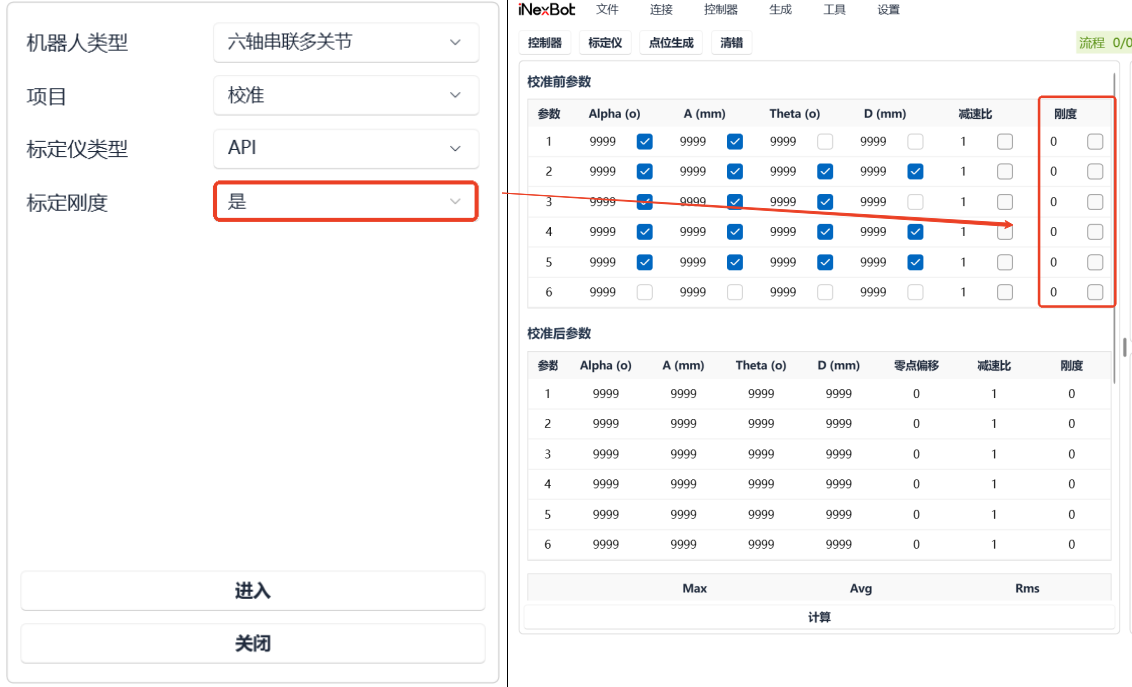Open the 项目 dropdown showing 校准
The width and height of the screenshot is (1132, 687).
click(x=346, y=95)
